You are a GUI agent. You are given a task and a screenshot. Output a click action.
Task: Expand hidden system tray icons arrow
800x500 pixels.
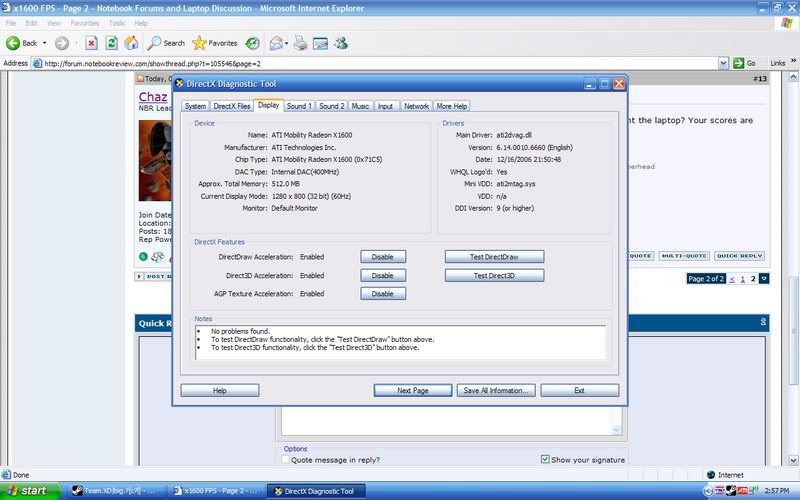[708, 491]
